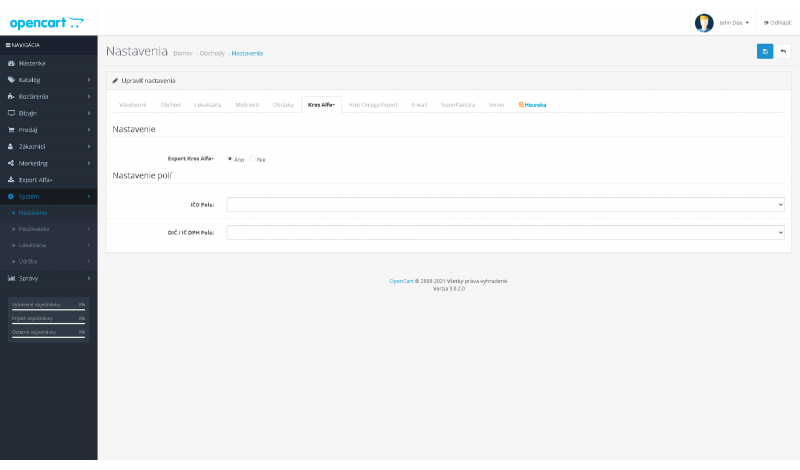Screen dimensions: 800x470
Task: Open the Lokalizácia sidebar submenu item
Action: (48, 245)
